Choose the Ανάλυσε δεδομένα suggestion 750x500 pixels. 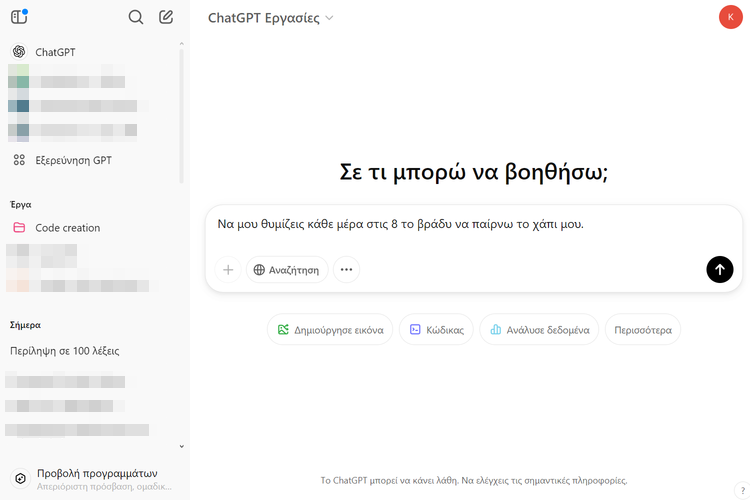click(539, 330)
